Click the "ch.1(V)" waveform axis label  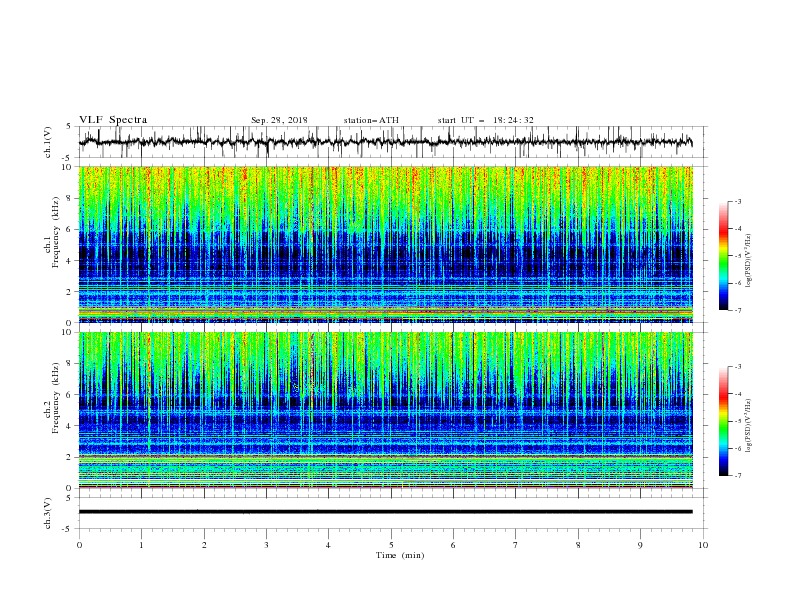(x=48, y=142)
